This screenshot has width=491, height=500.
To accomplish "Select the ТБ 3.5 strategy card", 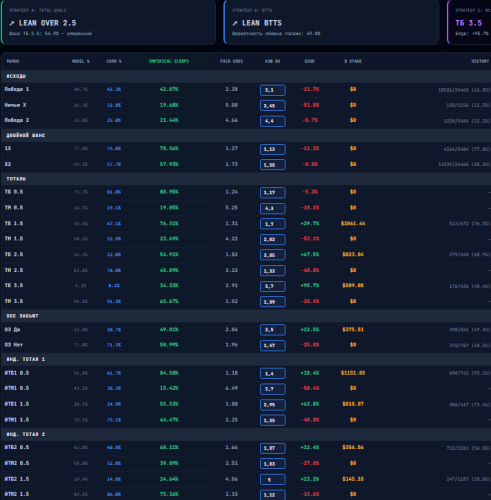I will click(x=469, y=22).
